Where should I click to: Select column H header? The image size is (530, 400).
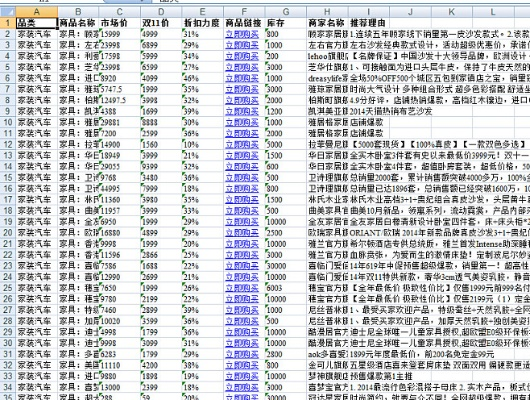pos(327,12)
